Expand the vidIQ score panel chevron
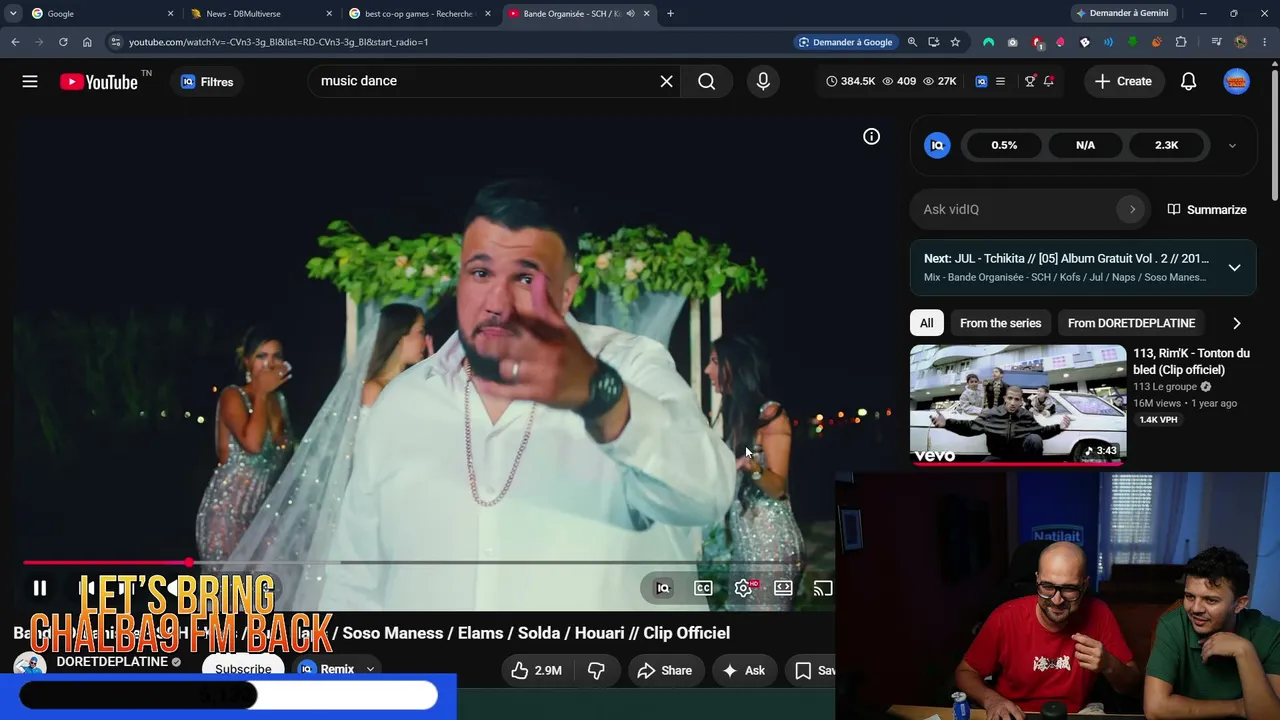 (1232, 146)
